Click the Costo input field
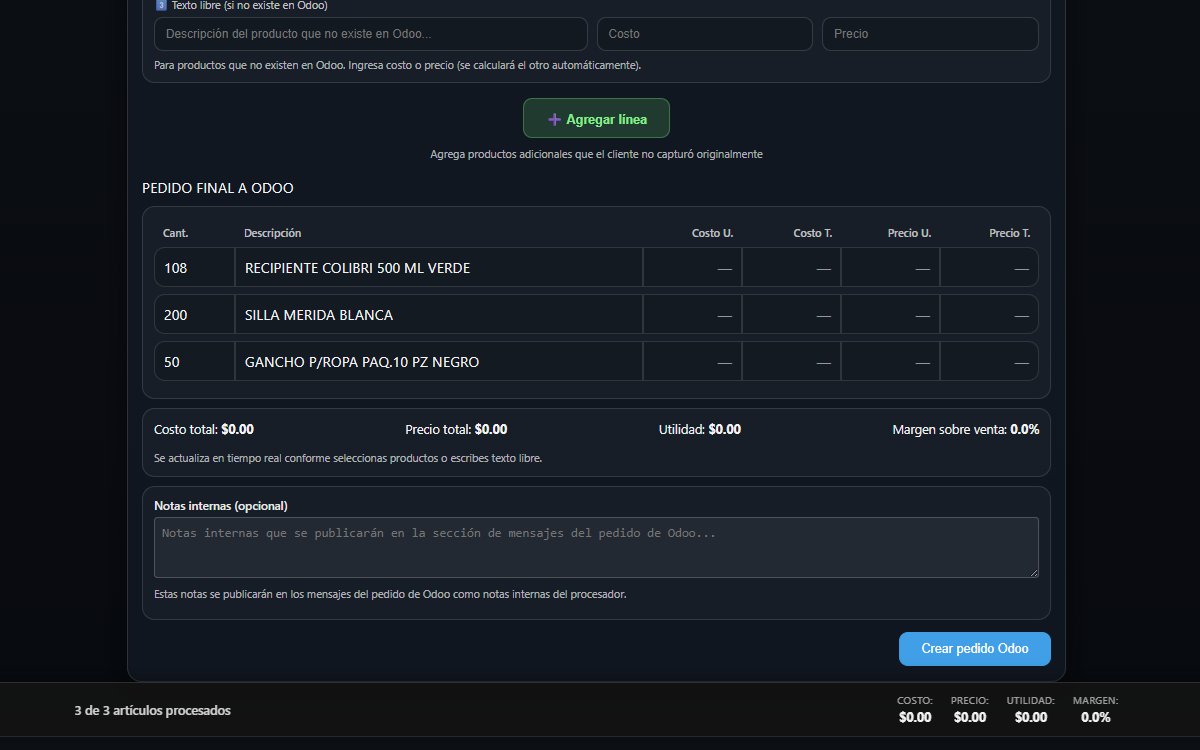 pyautogui.click(x=704, y=34)
